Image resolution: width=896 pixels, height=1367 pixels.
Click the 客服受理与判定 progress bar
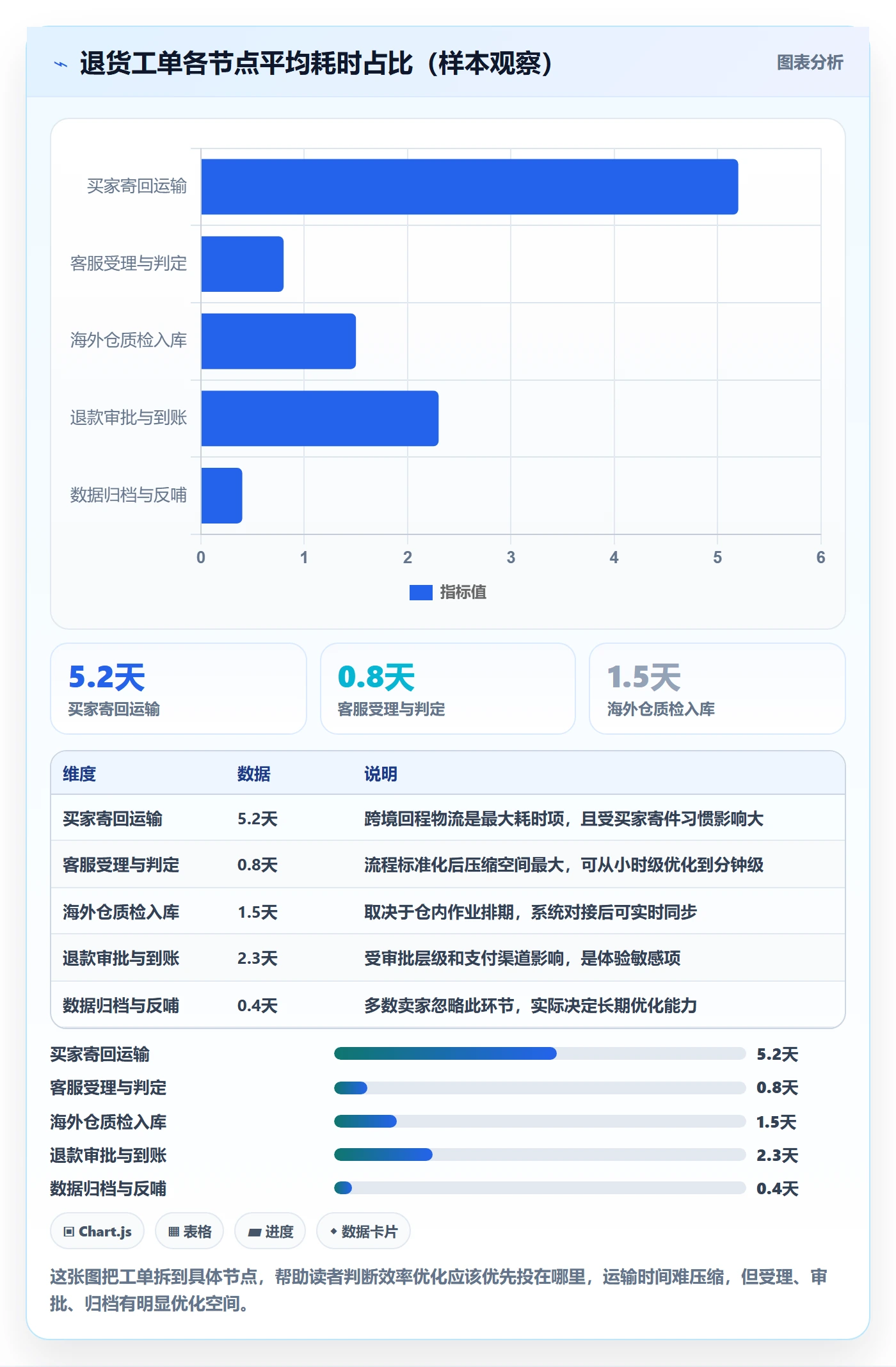click(540, 1087)
